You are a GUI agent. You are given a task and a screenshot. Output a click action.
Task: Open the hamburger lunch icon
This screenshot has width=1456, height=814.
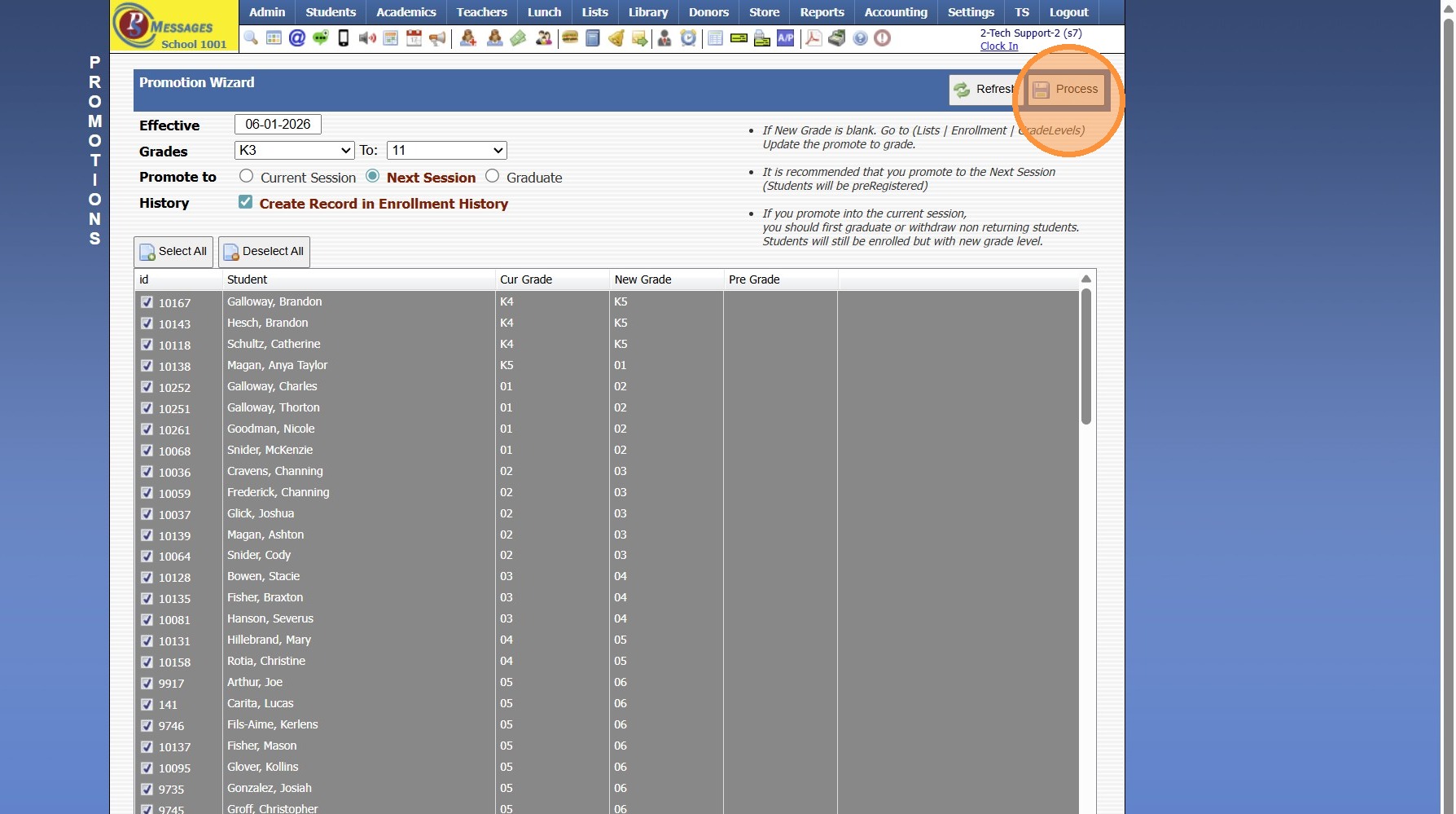[x=570, y=38]
